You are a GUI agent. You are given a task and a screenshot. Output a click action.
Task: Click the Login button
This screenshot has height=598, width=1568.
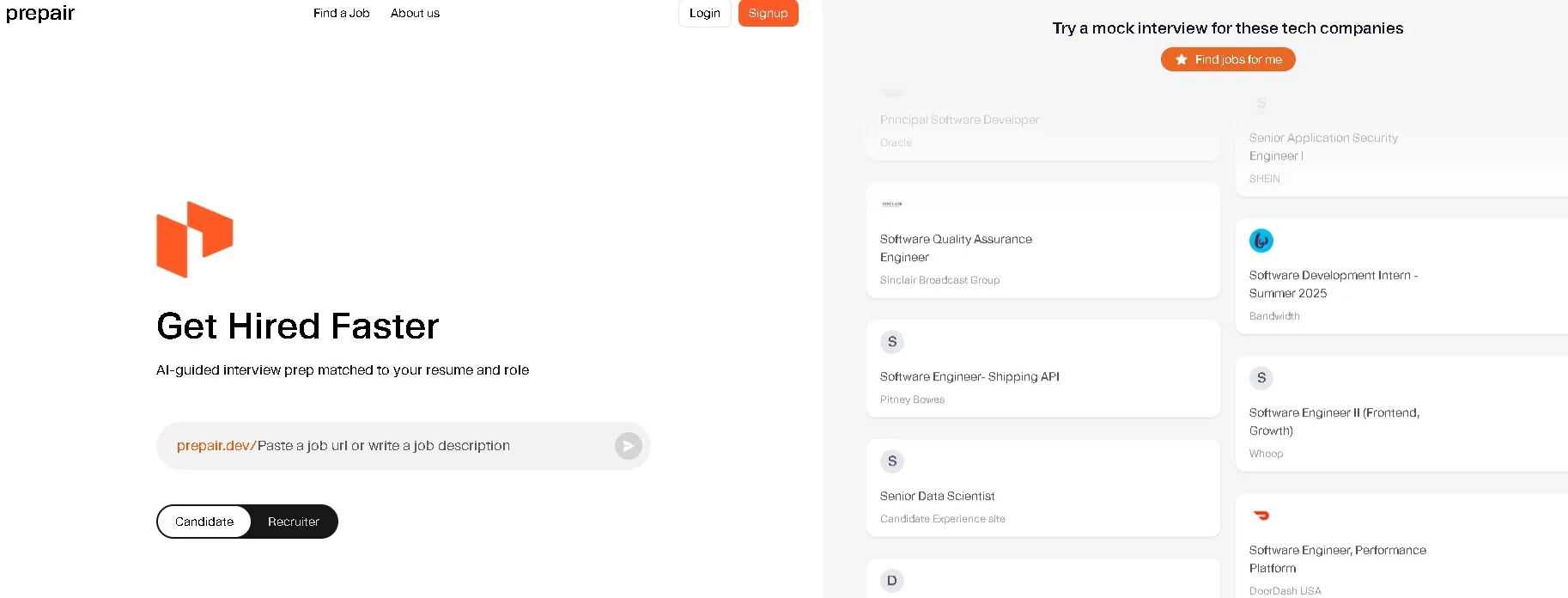tap(704, 13)
